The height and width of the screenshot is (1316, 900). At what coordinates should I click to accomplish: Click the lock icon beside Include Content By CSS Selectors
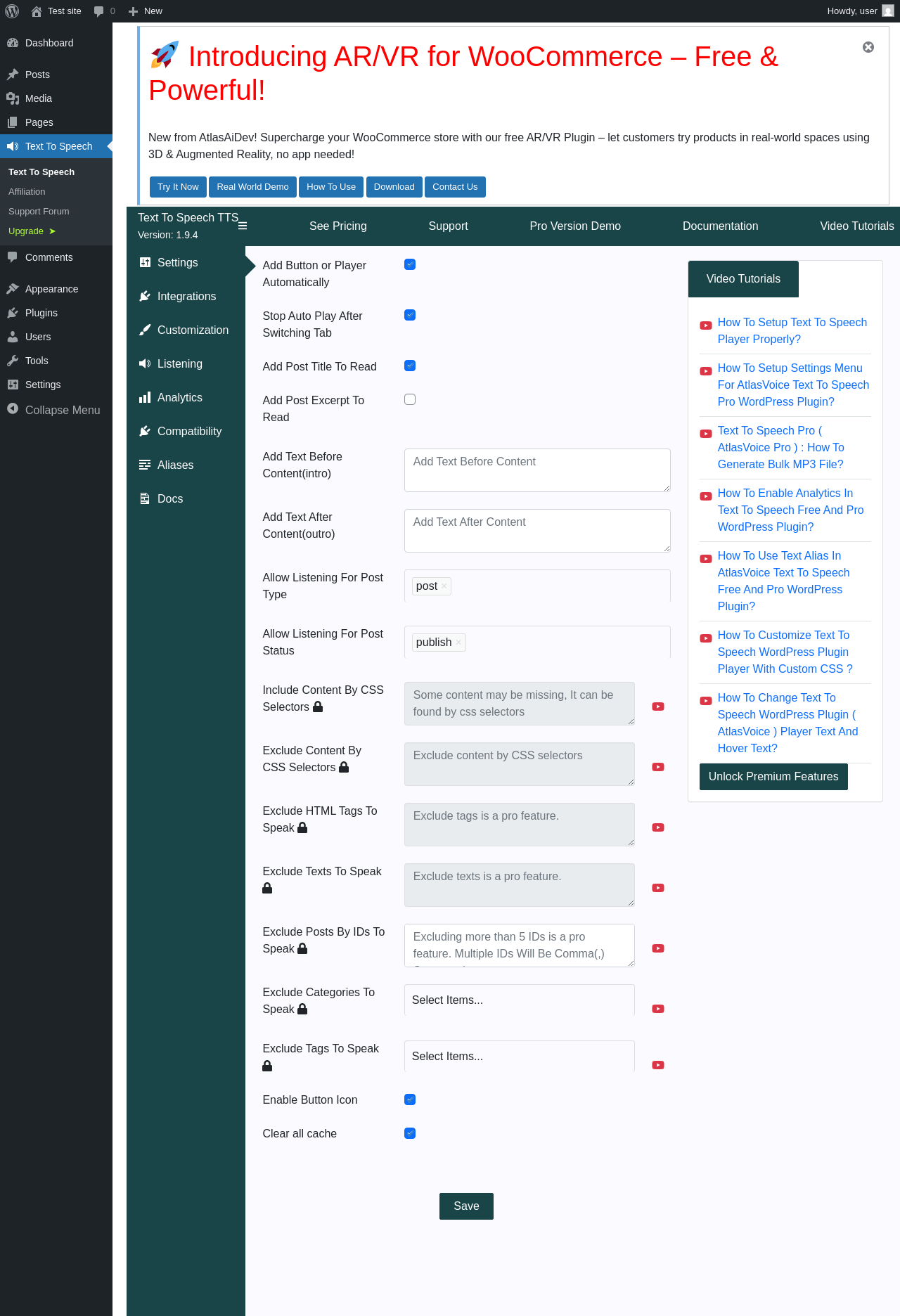pyautogui.click(x=318, y=707)
